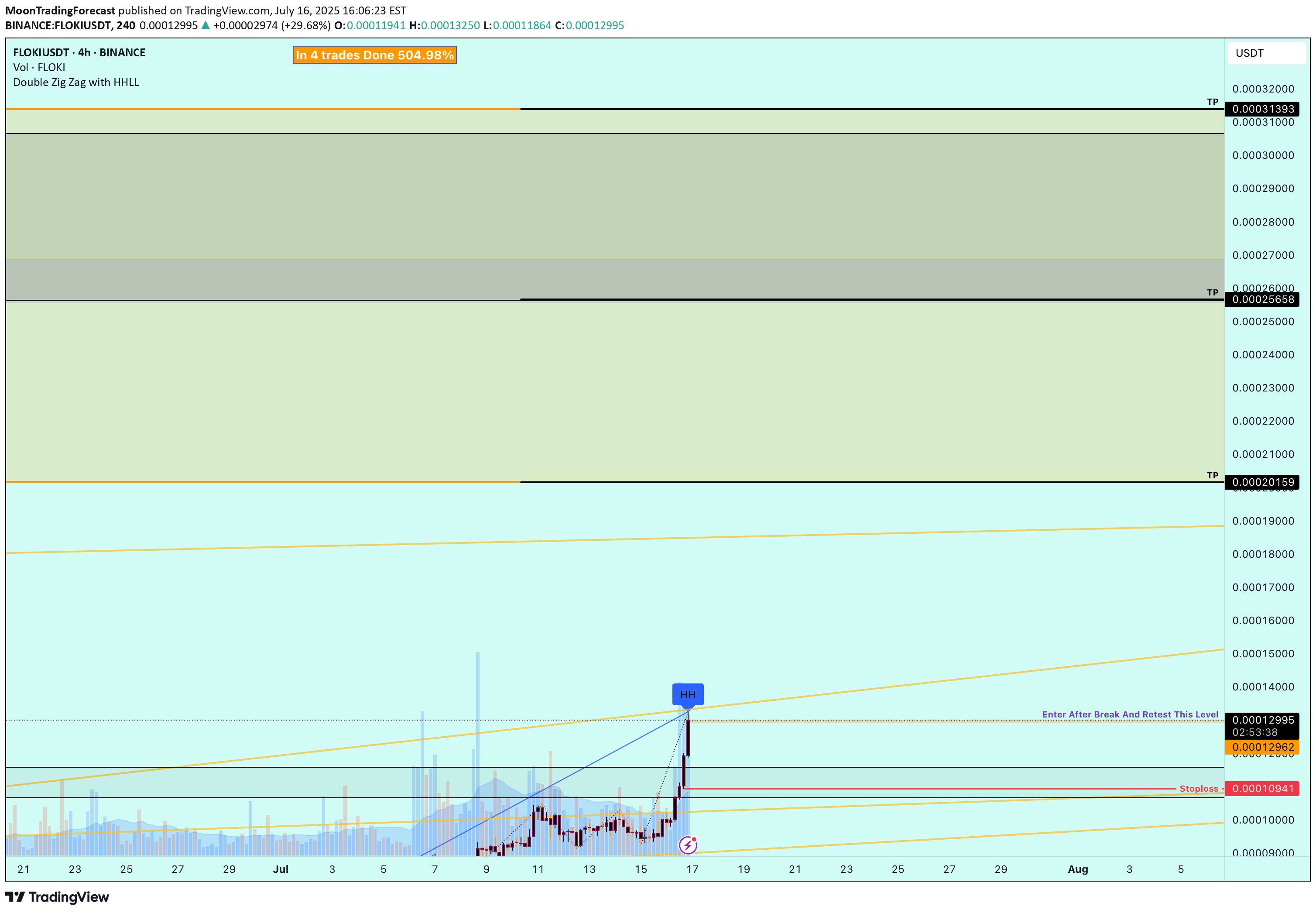
Task: Click the current price 0.00012995 label
Action: [x=1261, y=720]
